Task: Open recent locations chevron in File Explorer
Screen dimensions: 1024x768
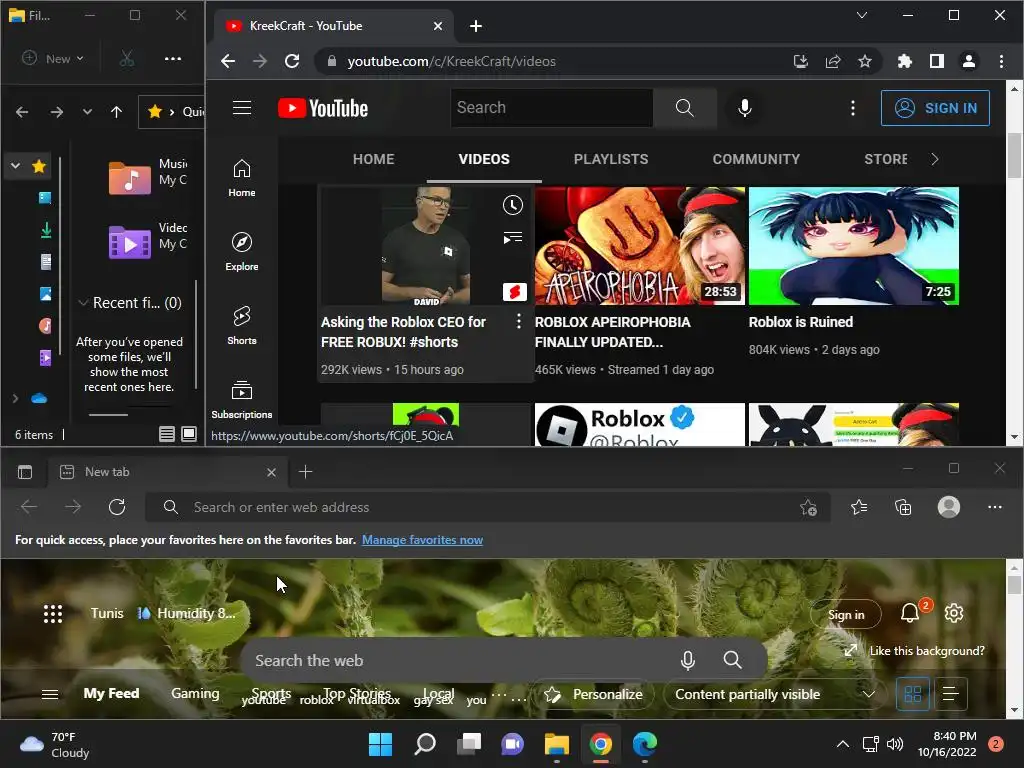Action: pos(87,112)
